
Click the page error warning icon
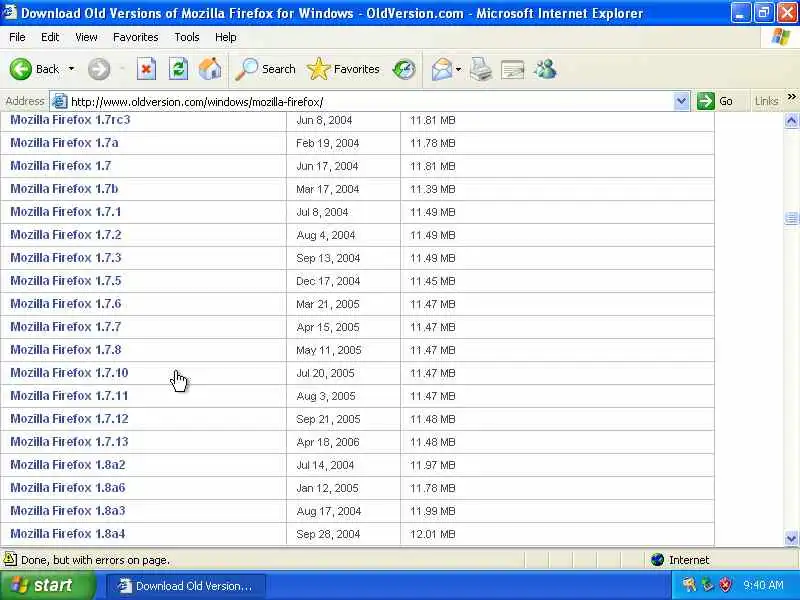(x=10, y=559)
